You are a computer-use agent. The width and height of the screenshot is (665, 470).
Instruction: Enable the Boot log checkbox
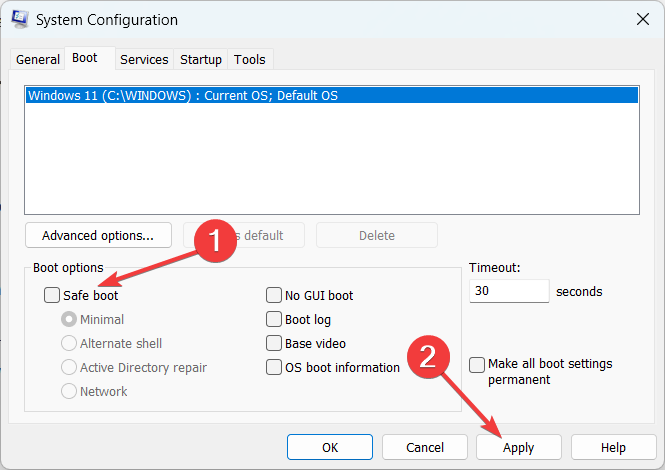click(x=274, y=319)
